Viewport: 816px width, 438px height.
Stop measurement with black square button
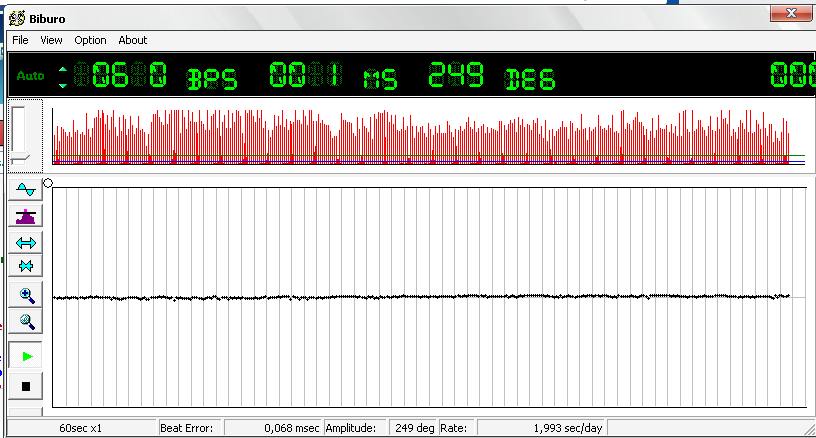(27, 385)
